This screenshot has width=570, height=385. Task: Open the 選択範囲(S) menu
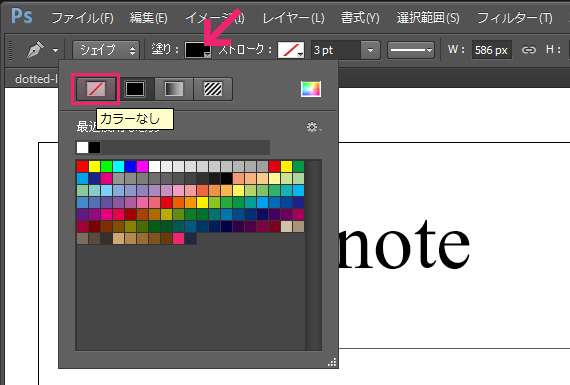[x=428, y=17]
